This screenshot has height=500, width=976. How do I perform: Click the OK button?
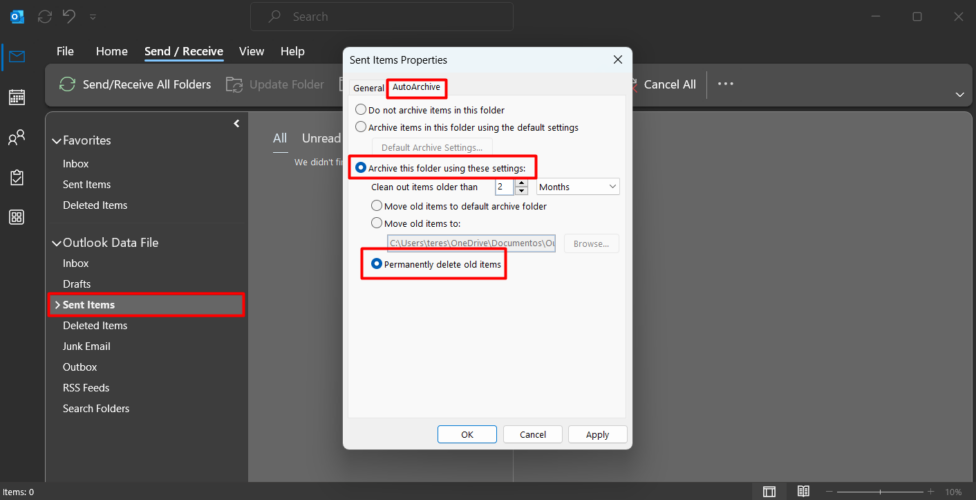(467, 435)
